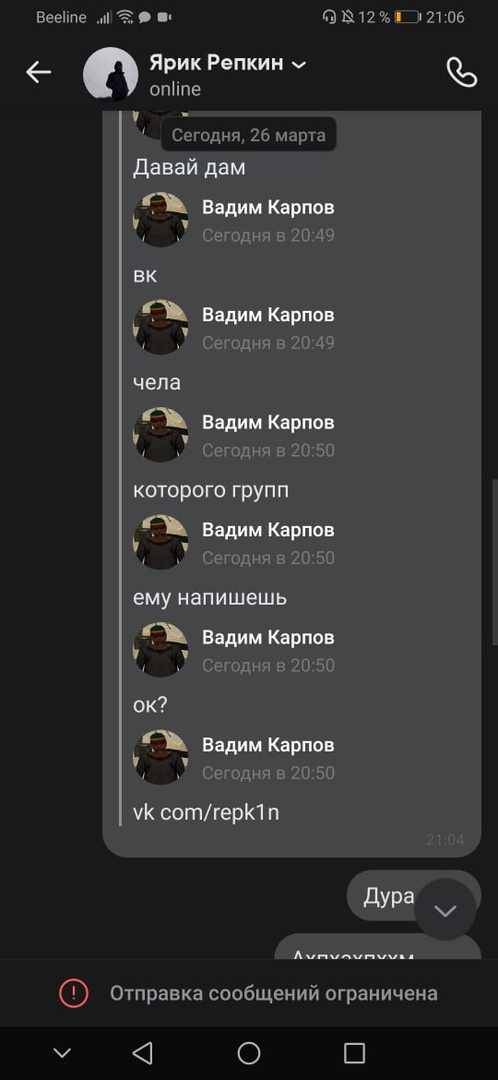The image size is (498, 1080).
Task: Expand chat menu chevron beside Ярик Репкин
Action: (299, 65)
